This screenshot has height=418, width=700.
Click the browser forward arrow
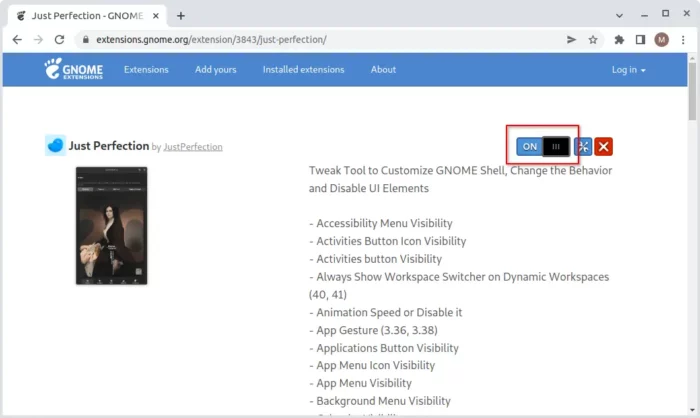click(x=38, y=40)
